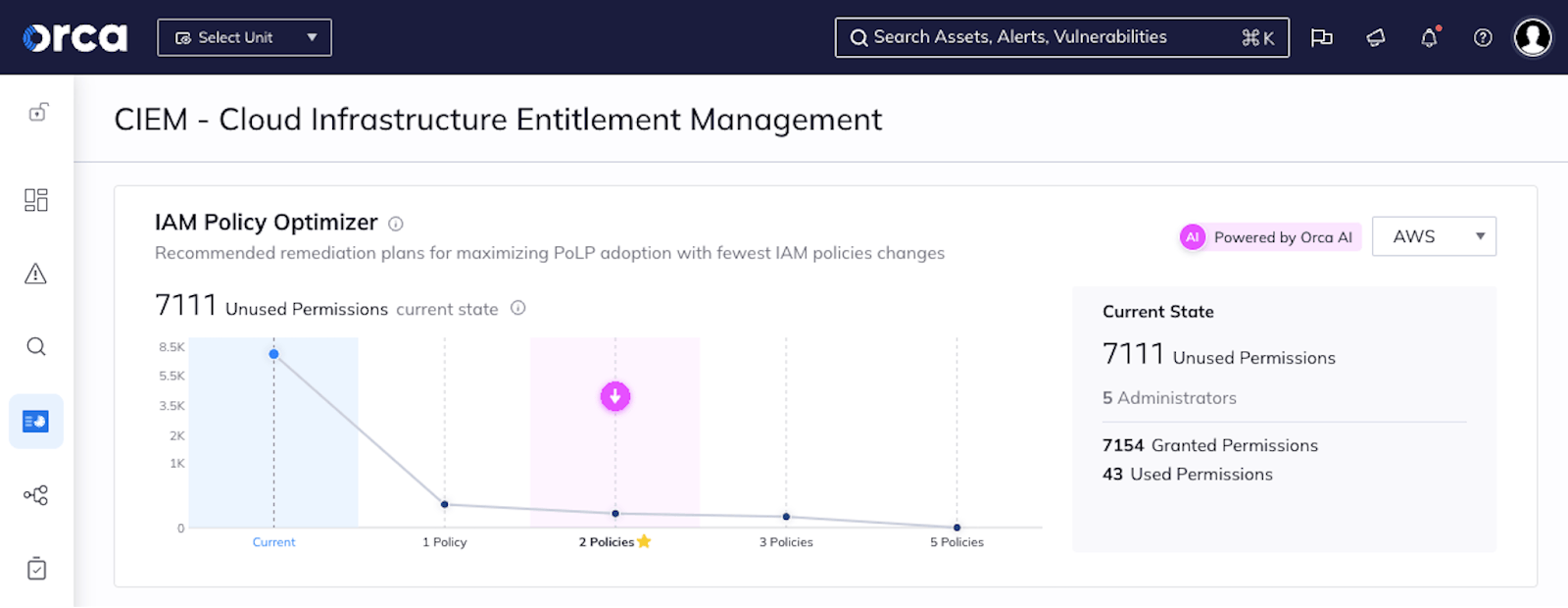
Task: Click info icon beside current state label
Action: coord(518,308)
